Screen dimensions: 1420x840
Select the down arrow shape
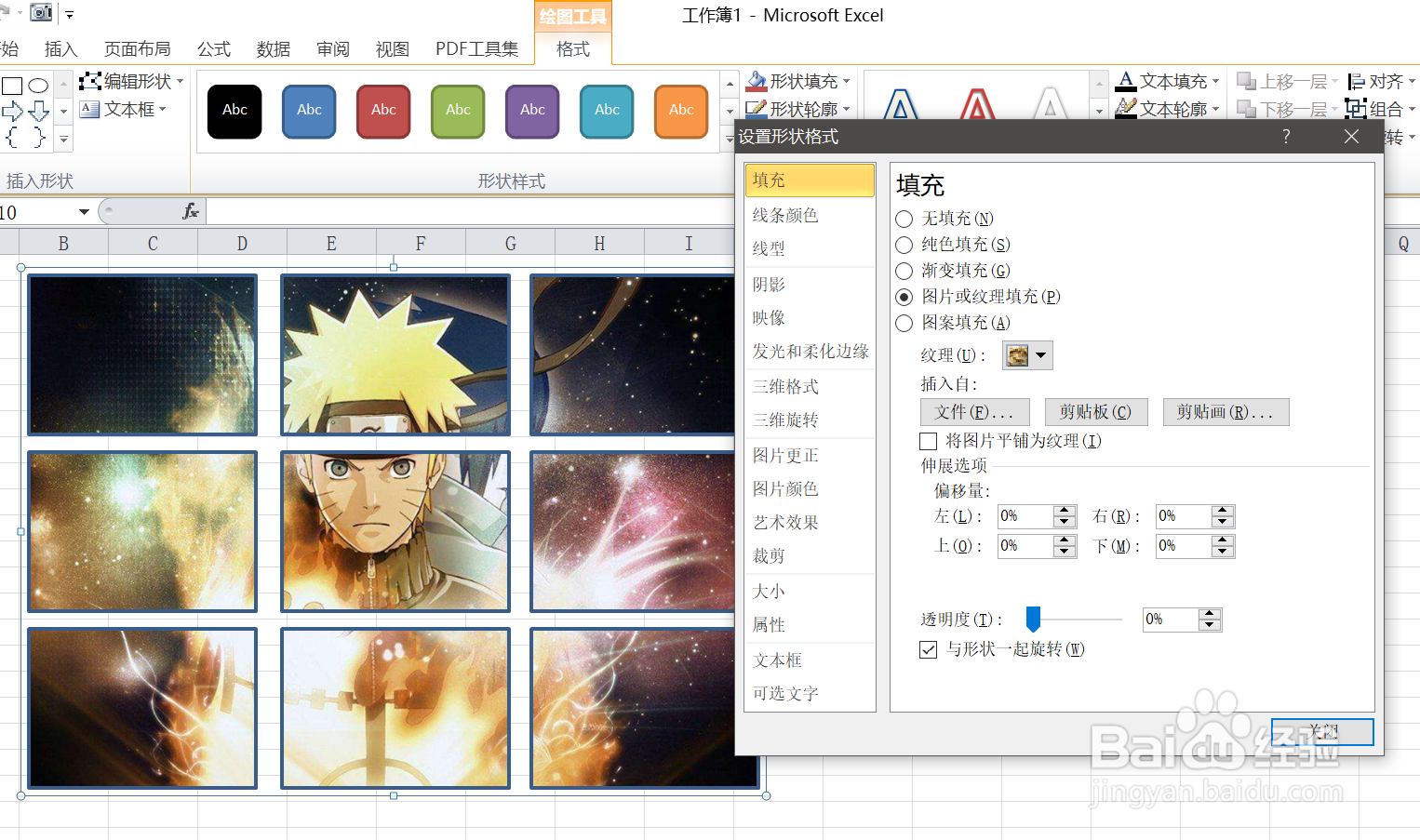click(x=38, y=112)
